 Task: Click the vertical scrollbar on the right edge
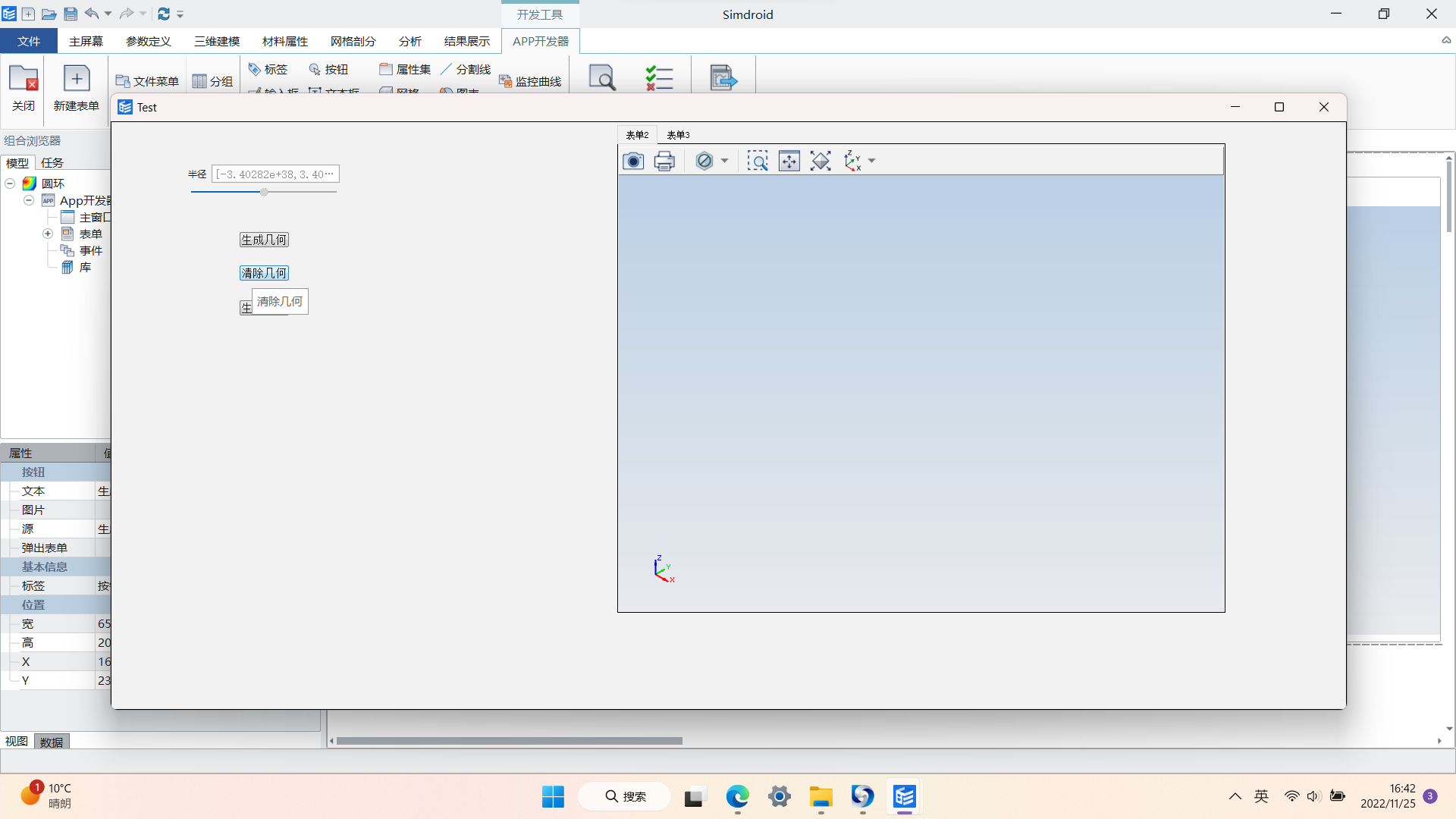(1449, 197)
